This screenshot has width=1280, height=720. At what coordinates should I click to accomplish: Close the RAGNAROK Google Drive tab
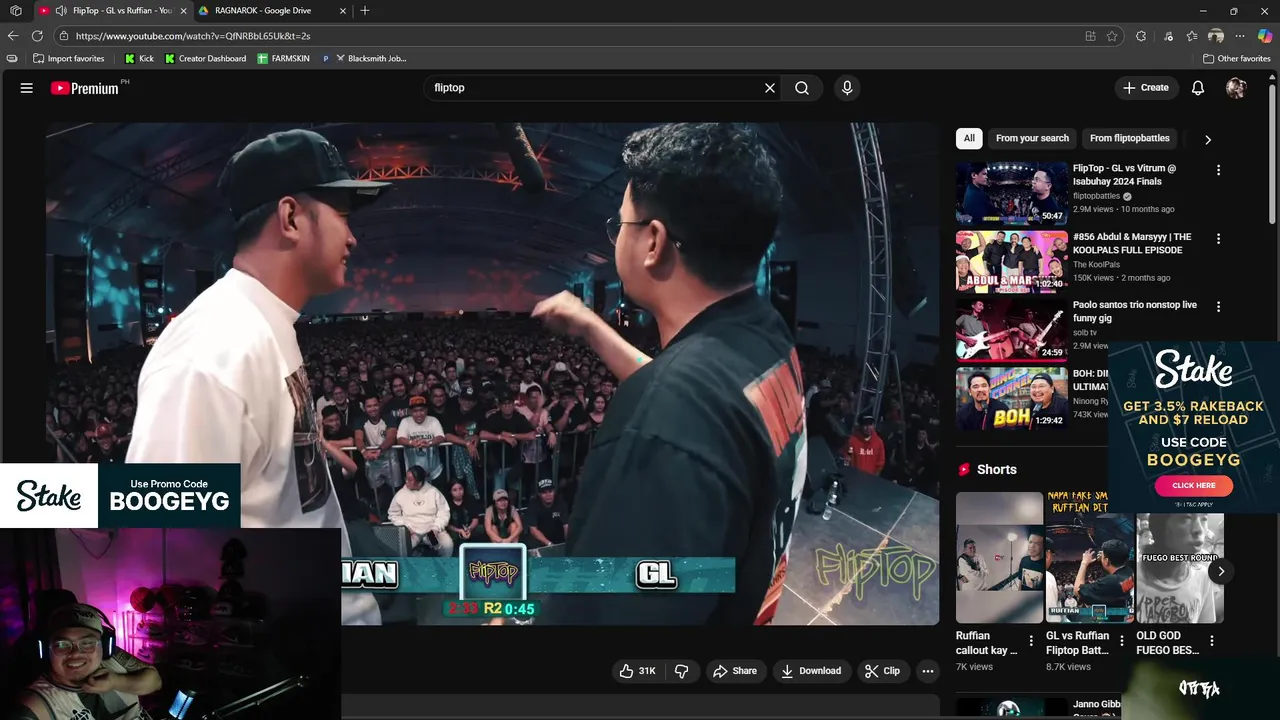tap(343, 10)
